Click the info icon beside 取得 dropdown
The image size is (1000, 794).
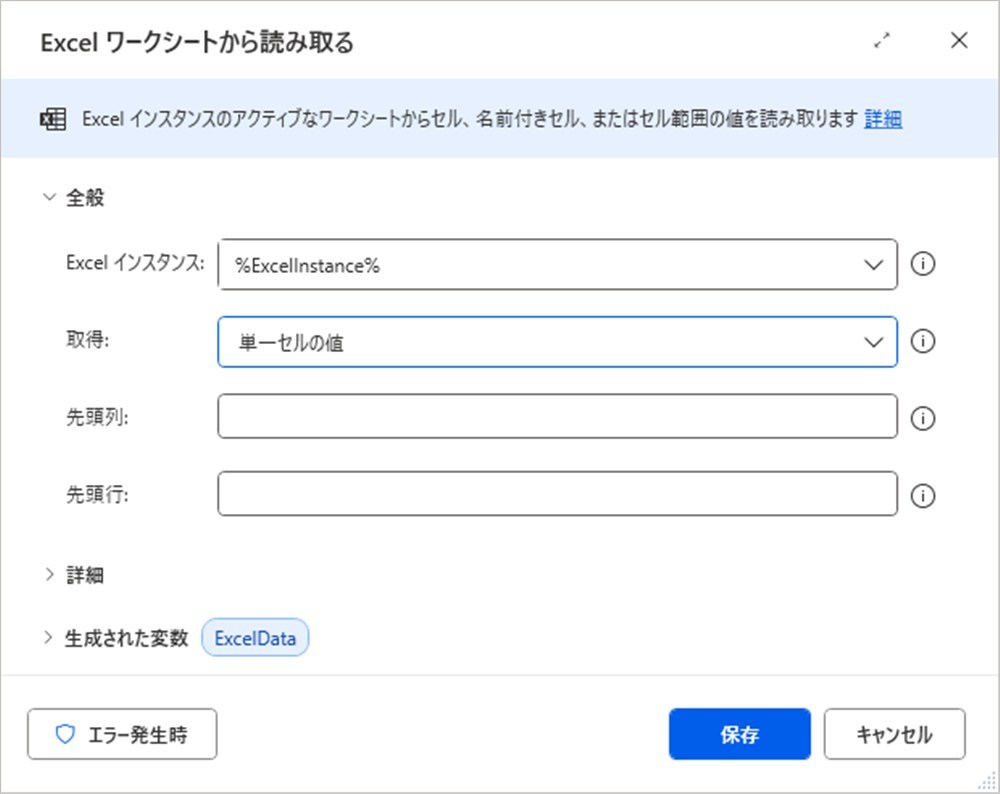coord(922,342)
